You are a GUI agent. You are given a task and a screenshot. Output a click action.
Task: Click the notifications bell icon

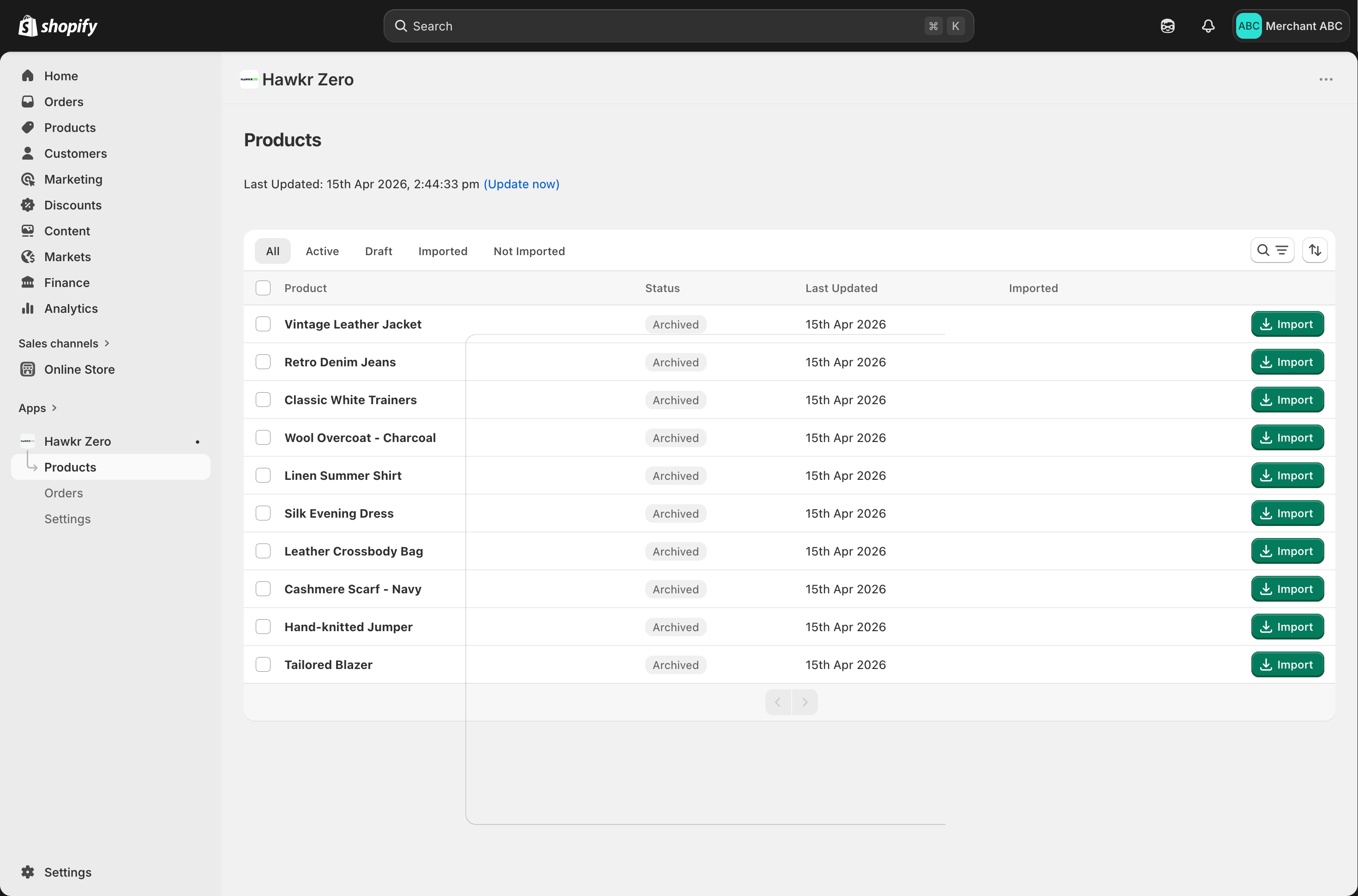click(x=1208, y=26)
